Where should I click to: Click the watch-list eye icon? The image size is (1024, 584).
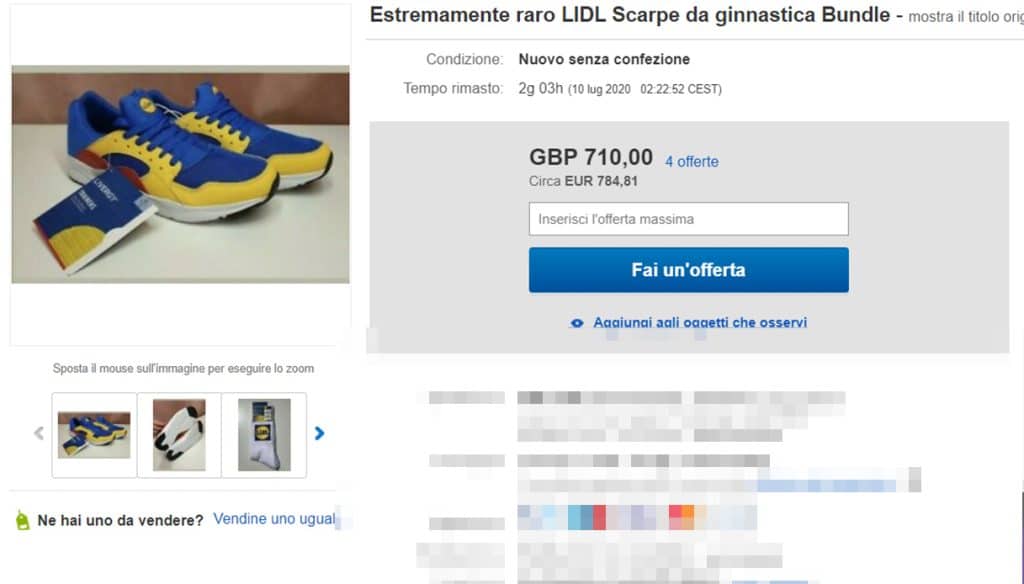tap(577, 323)
